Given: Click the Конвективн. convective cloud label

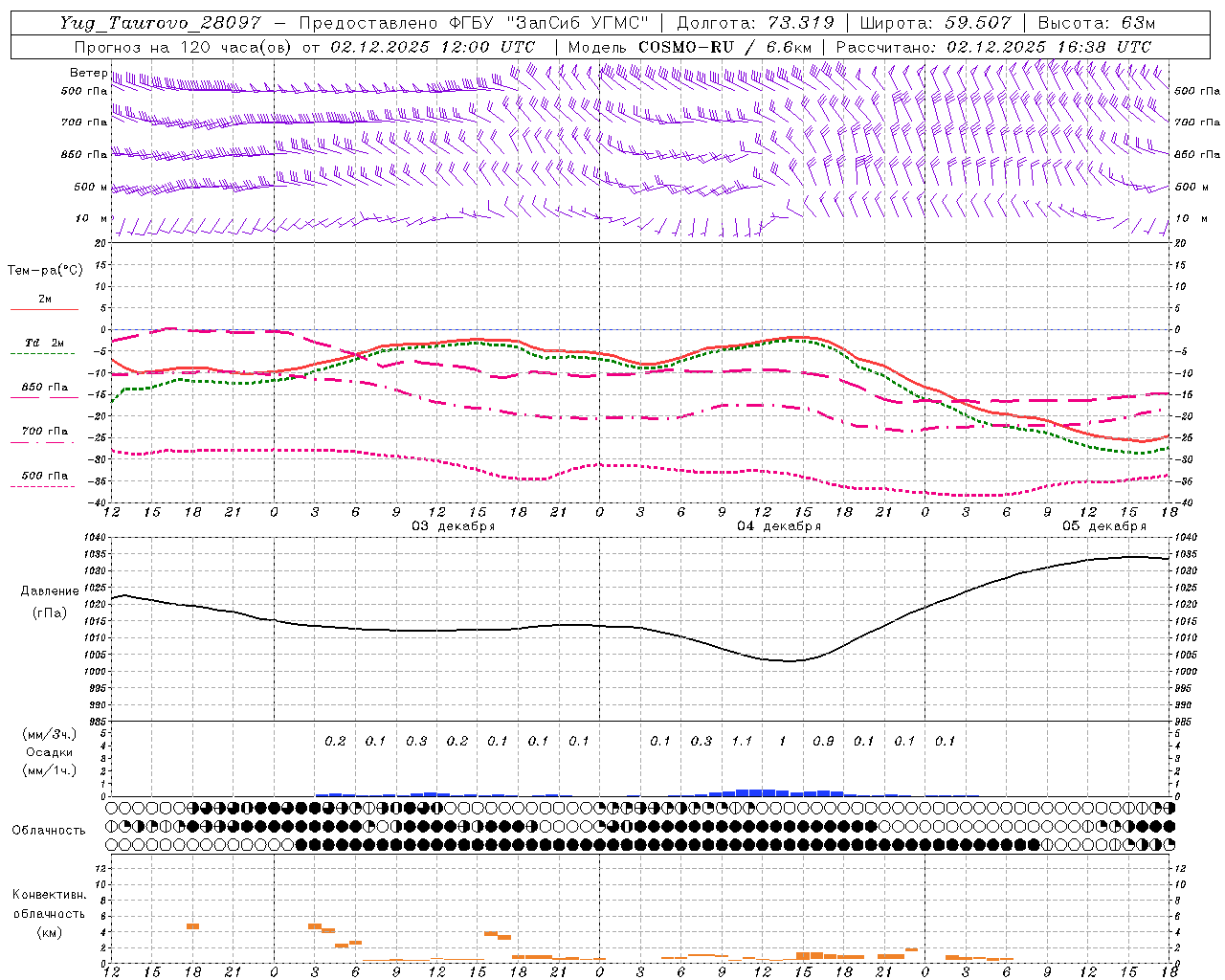Looking at the screenshot, I should pos(49,895).
